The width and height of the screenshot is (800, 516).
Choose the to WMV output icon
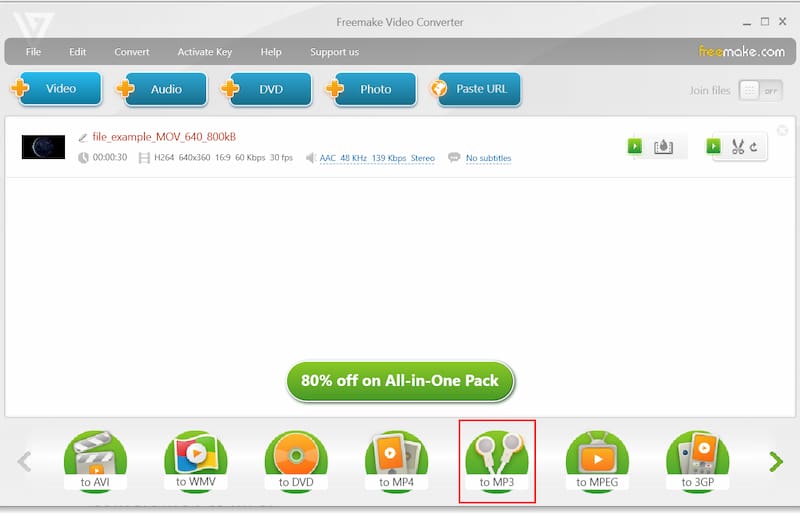tap(196, 462)
